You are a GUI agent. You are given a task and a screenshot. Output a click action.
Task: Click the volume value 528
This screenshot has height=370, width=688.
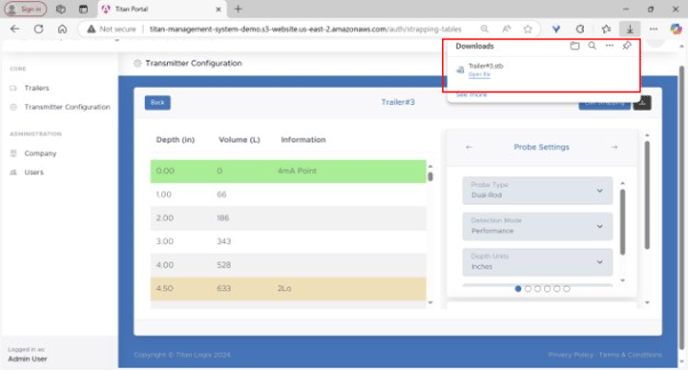[224, 265]
